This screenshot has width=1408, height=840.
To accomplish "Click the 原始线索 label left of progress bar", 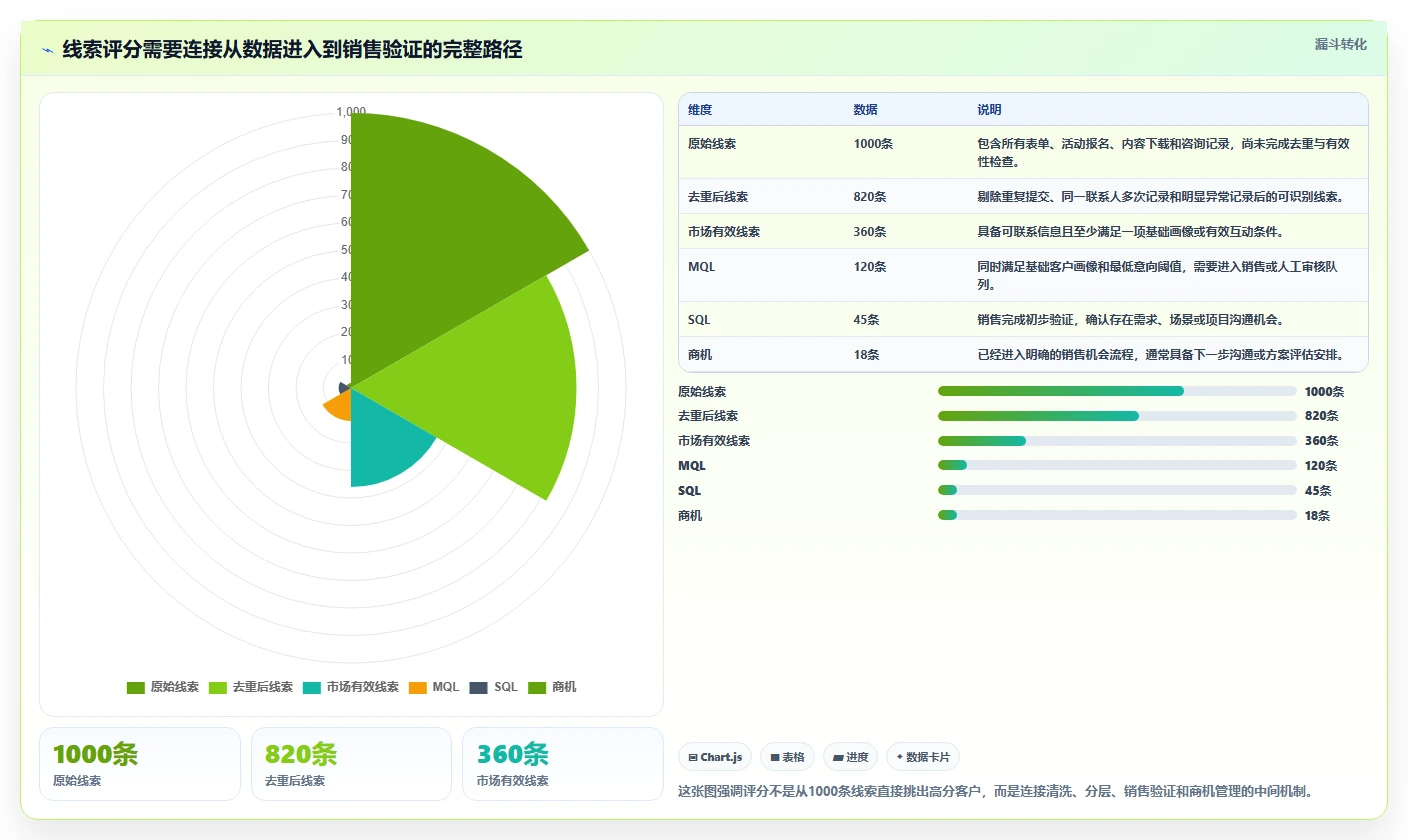I will (x=702, y=392).
